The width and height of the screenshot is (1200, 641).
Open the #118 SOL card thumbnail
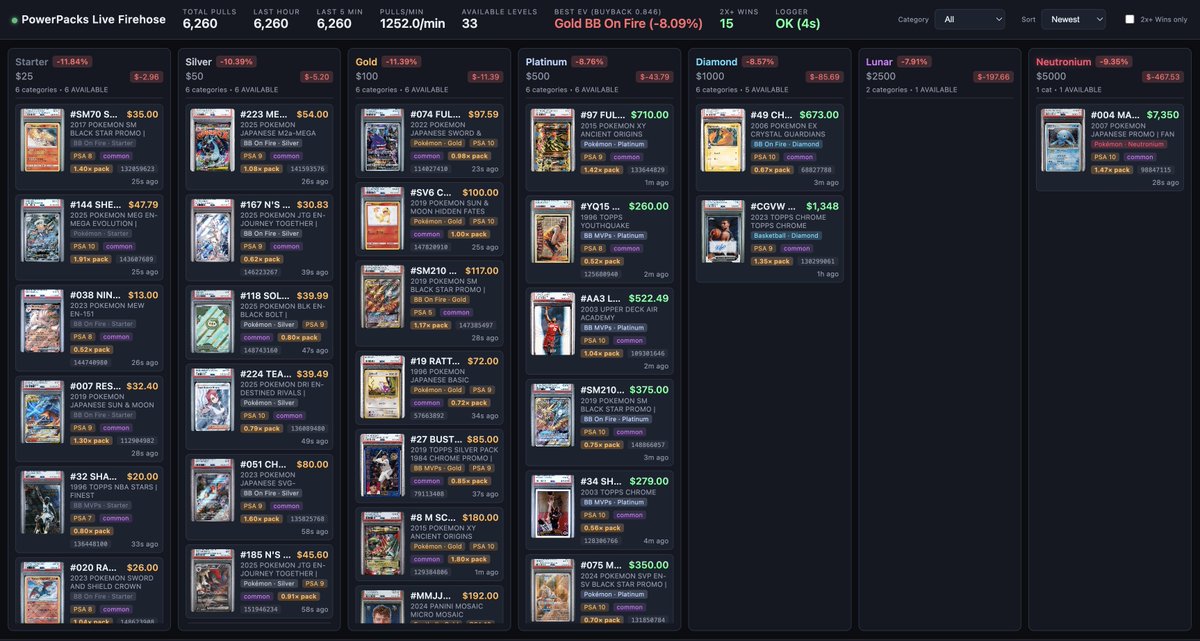213,320
